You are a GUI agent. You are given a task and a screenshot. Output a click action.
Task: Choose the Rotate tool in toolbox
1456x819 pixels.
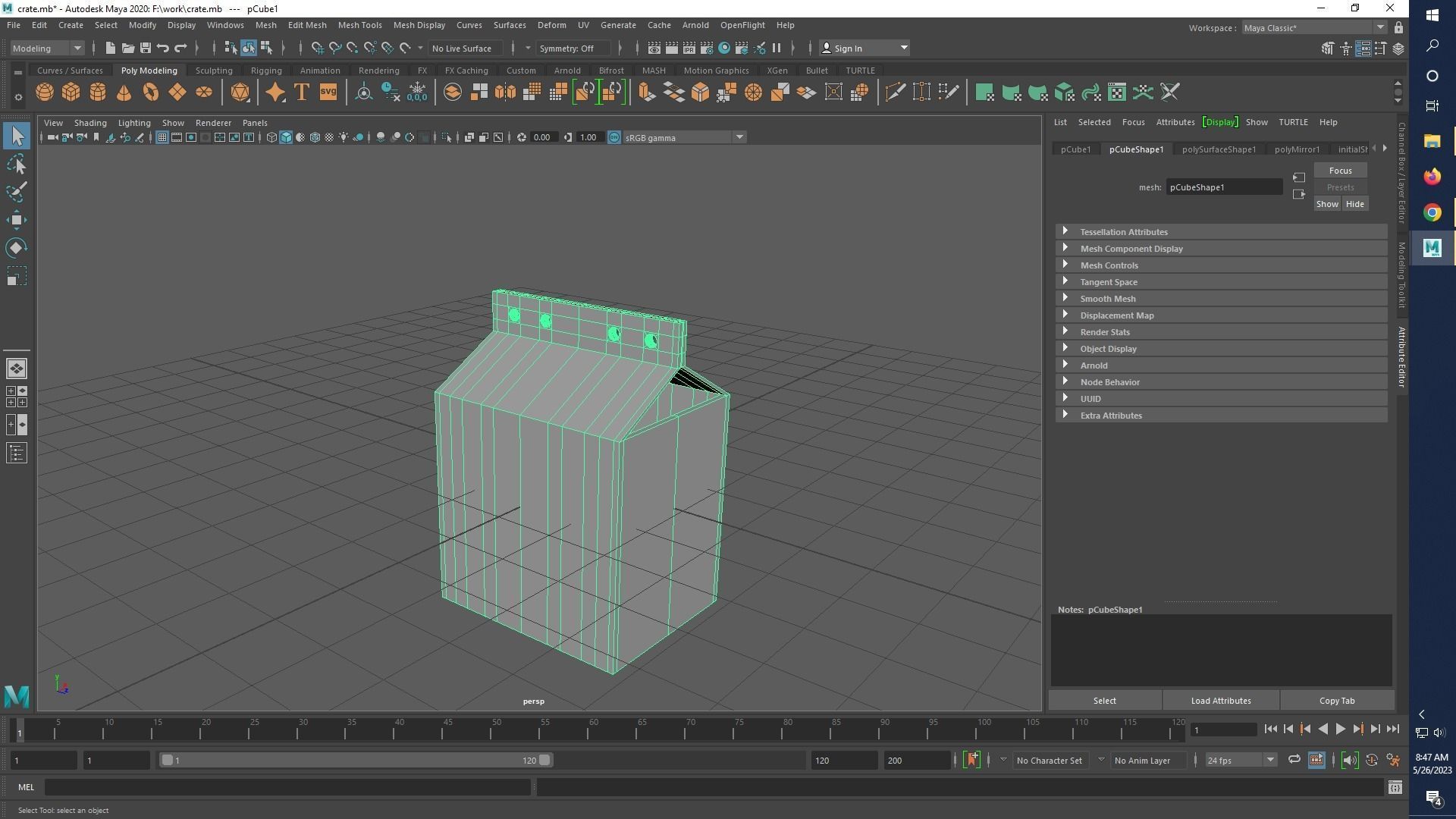tap(17, 248)
